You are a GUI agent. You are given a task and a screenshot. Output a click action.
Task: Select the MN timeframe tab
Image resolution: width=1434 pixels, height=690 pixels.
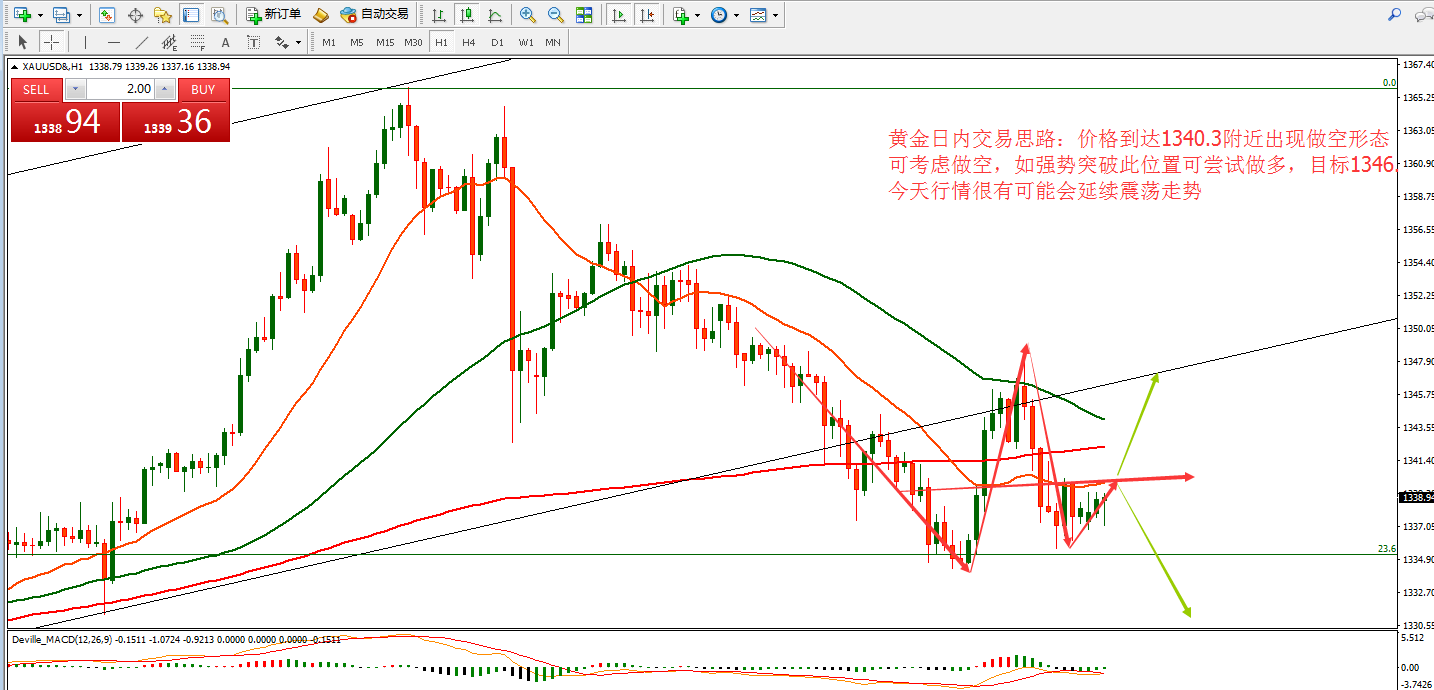553,42
